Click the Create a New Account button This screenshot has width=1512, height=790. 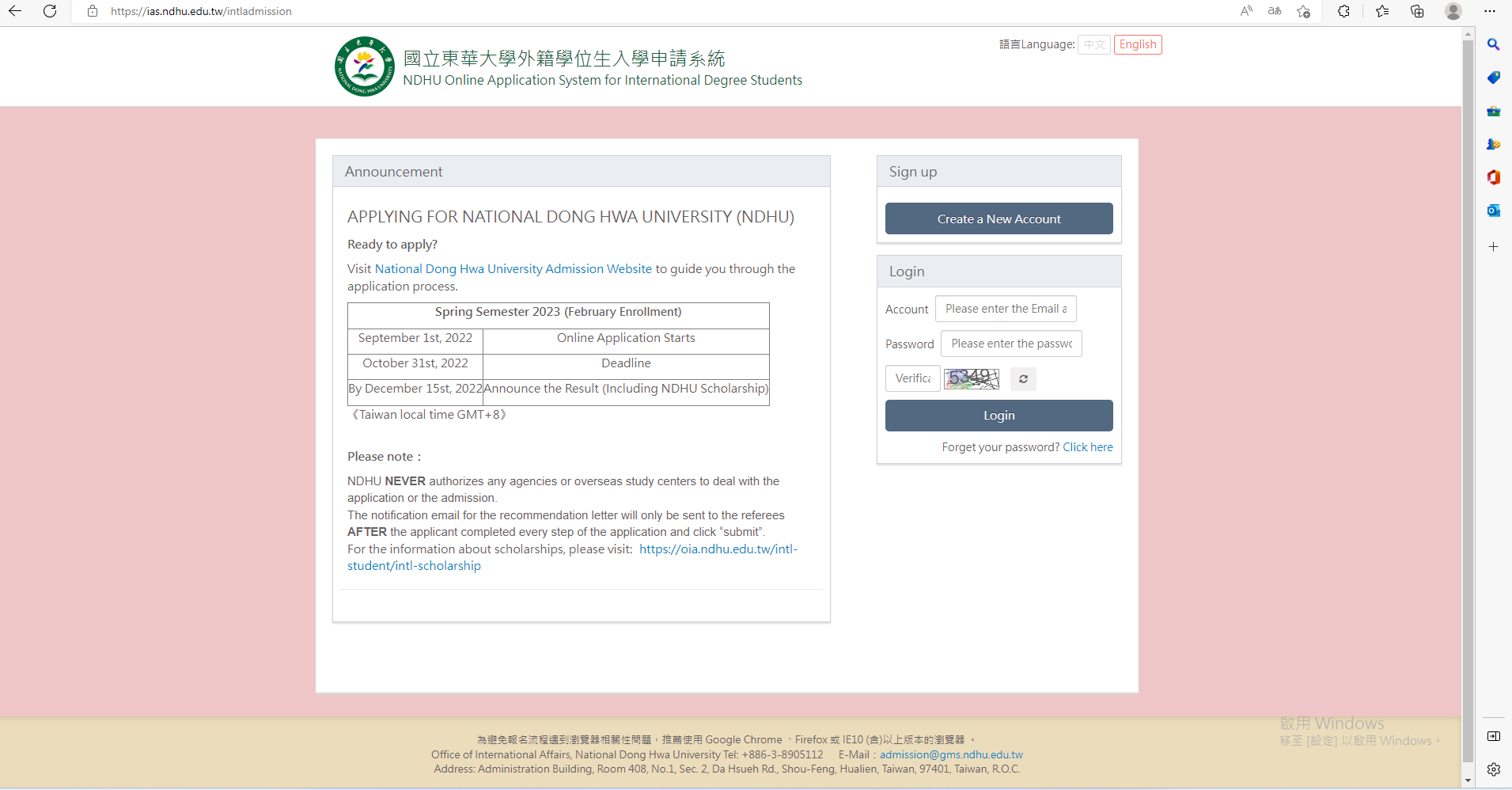point(999,218)
